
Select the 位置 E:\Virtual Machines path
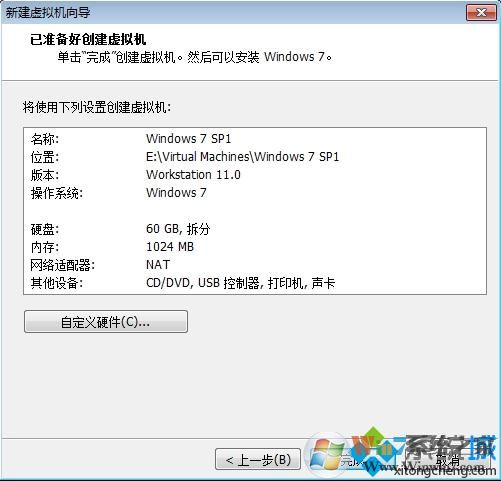(242, 157)
